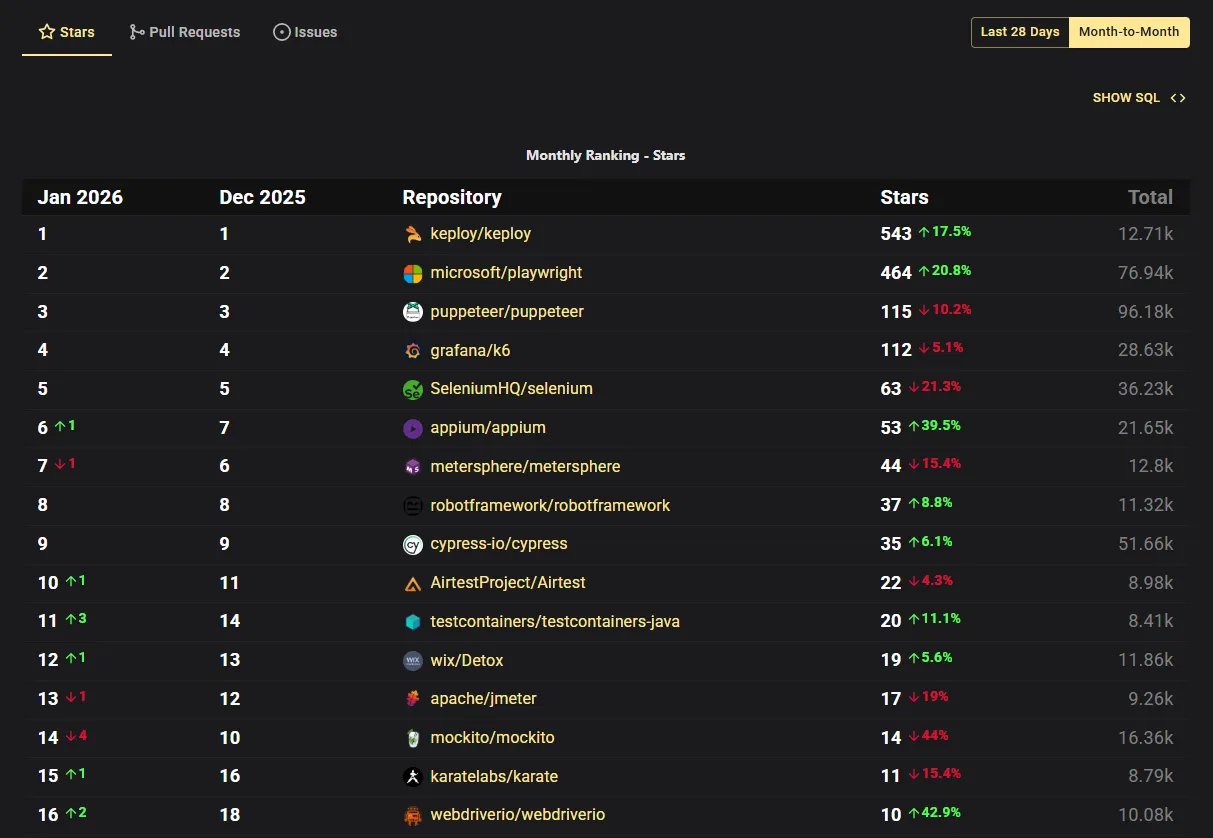Click the Apache JMeter logo icon
1213x838 pixels.
click(x=413, y=699)
